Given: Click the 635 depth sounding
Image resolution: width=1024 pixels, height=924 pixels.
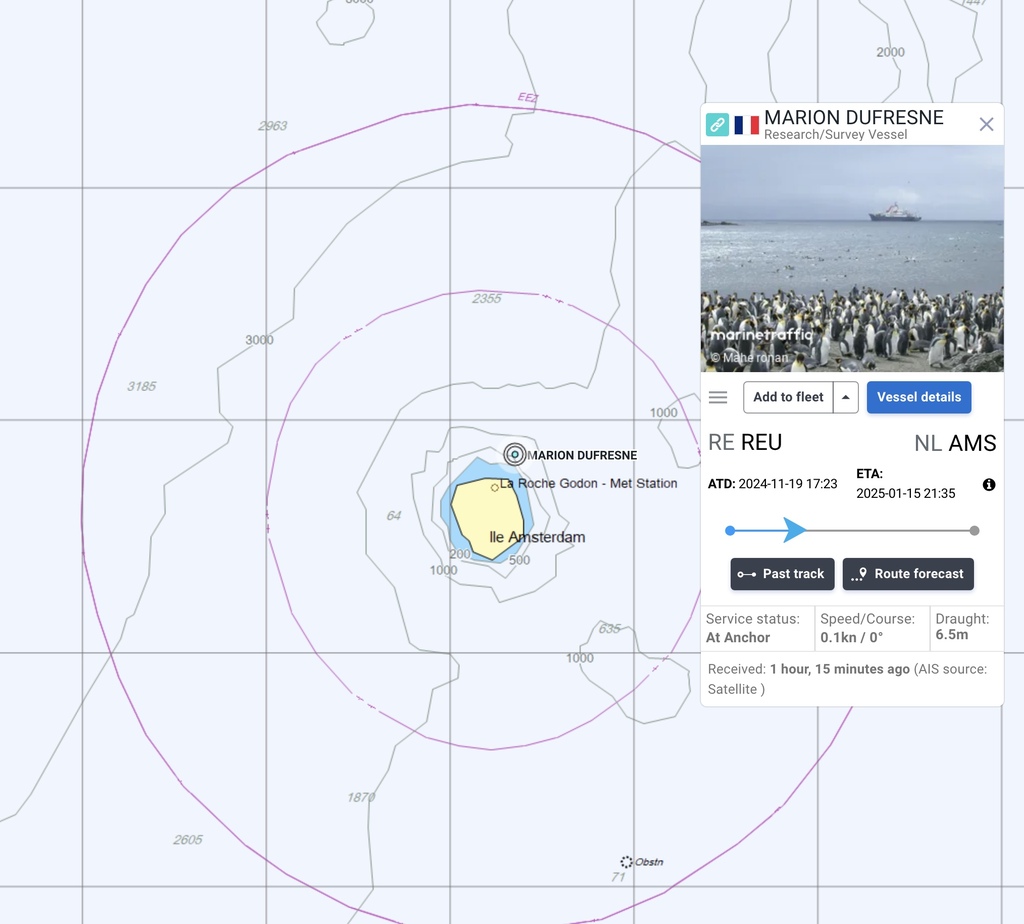Looking at the screenshot, I should point(609,629).
